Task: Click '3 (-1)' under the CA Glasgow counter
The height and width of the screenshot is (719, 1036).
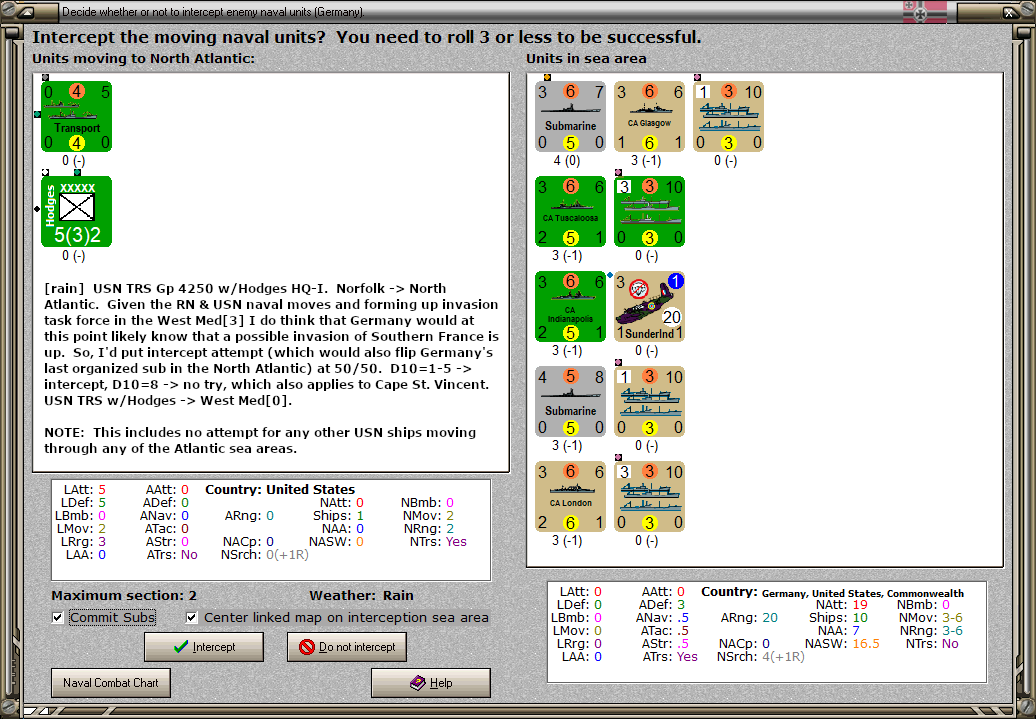Action: pos(646,161)
